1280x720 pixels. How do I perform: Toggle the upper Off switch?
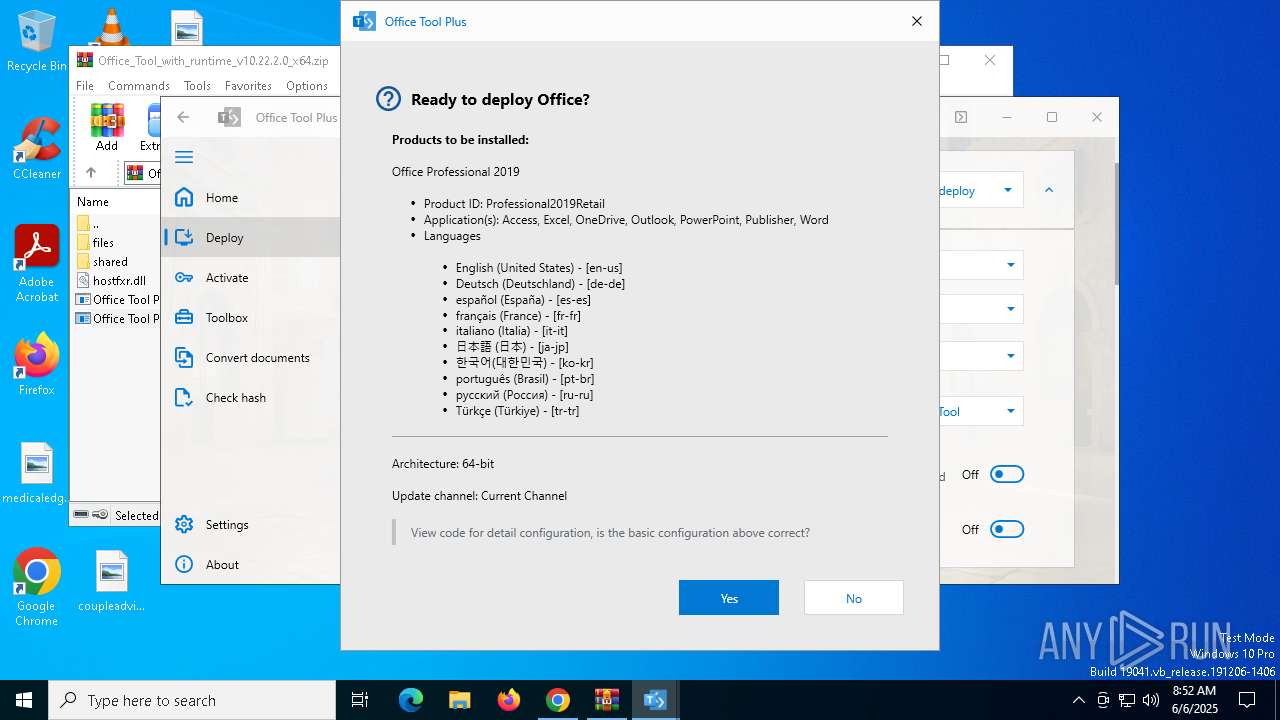[1007, 474]
